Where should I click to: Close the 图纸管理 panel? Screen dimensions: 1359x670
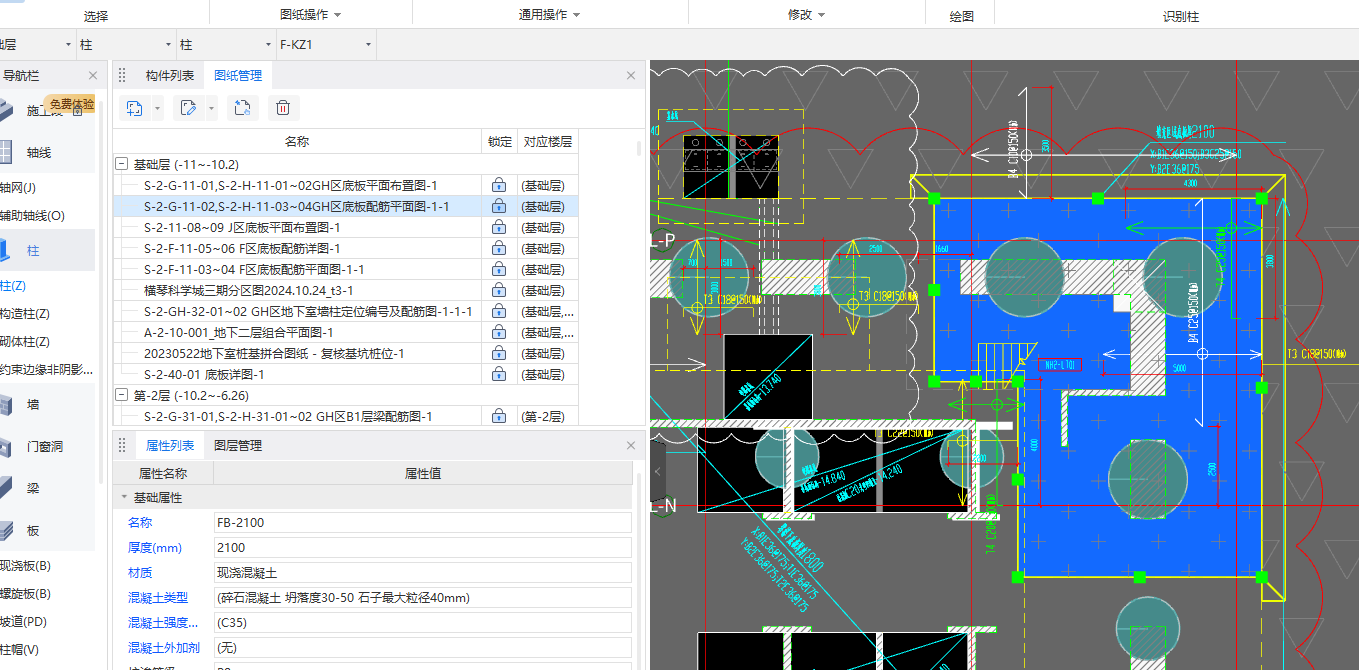click(x=631, y=75)
